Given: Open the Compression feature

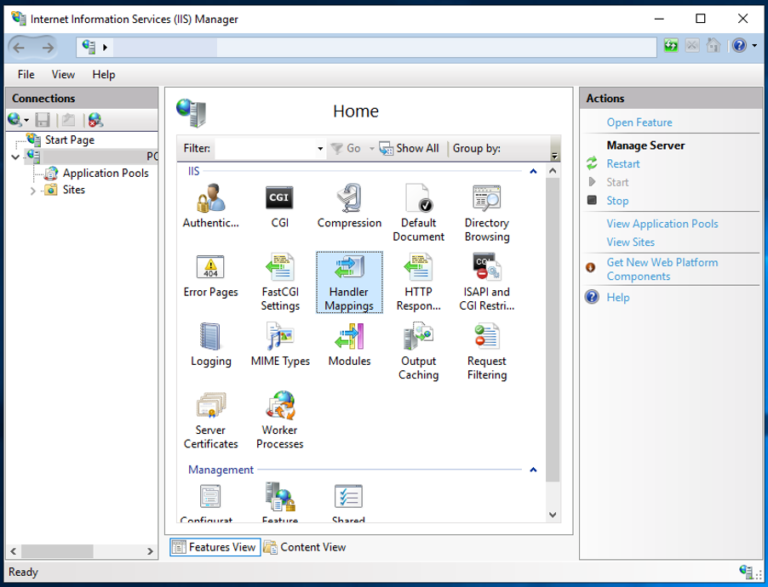Looking at the screenshot, I should [349, 206].
